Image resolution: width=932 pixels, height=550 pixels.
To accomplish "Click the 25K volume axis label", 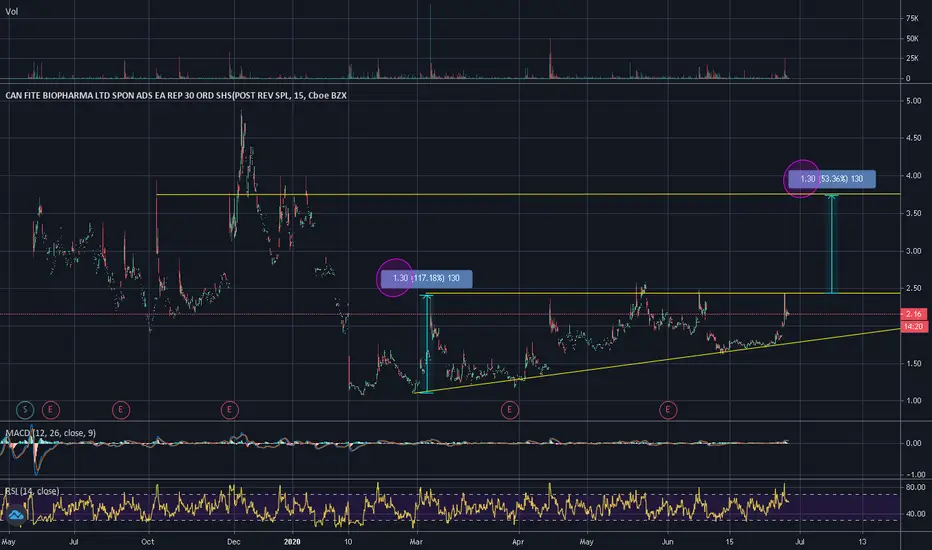I will pyautogui.click(x=912, y=58).
